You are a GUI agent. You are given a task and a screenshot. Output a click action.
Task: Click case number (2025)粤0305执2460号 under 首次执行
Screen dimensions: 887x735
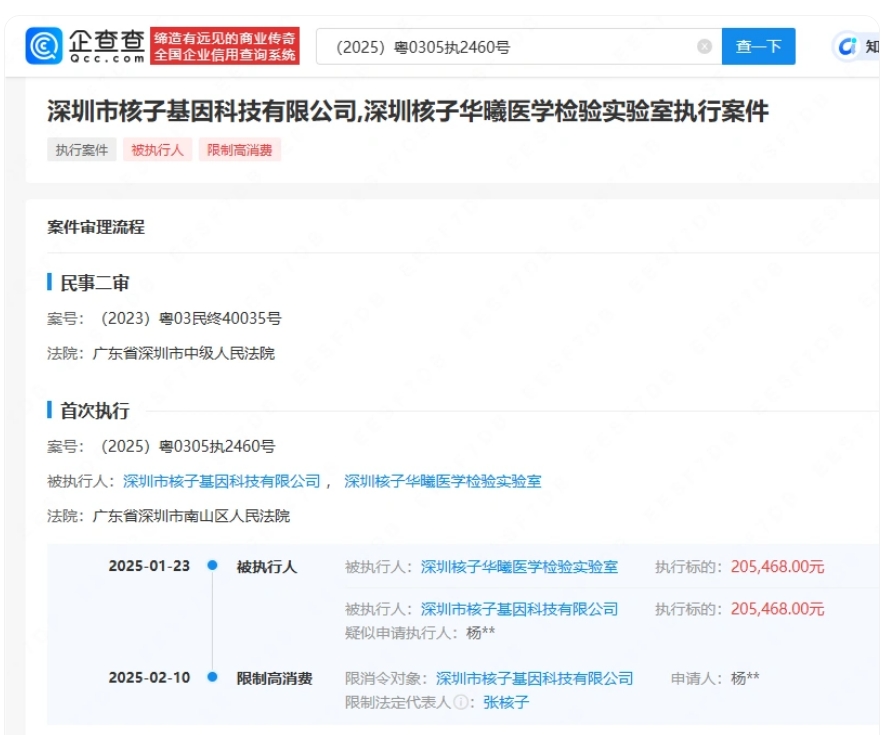pyautogui.click(x=187, y=446)
